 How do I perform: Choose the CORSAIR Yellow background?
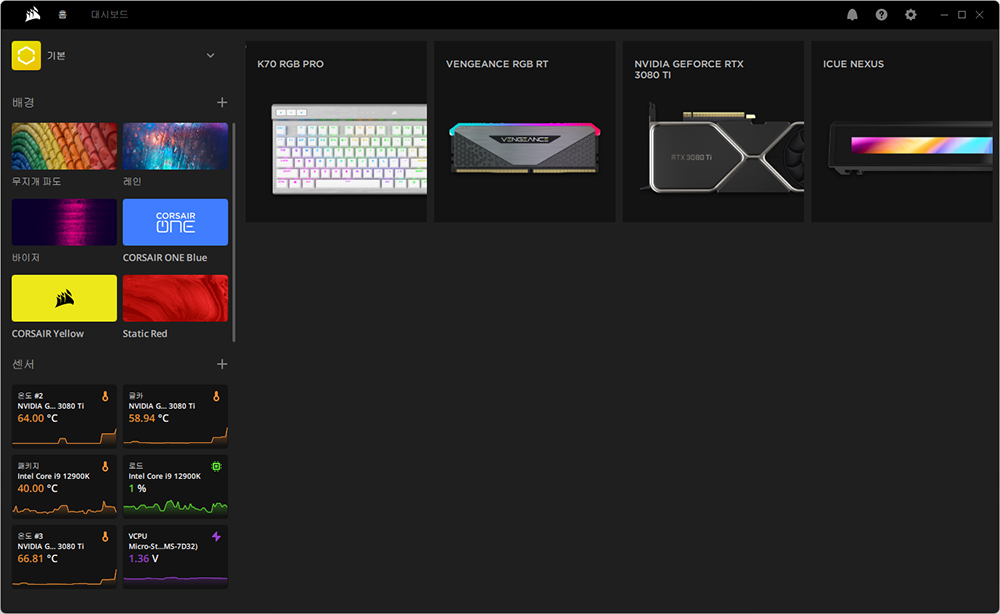pos(64,298)
